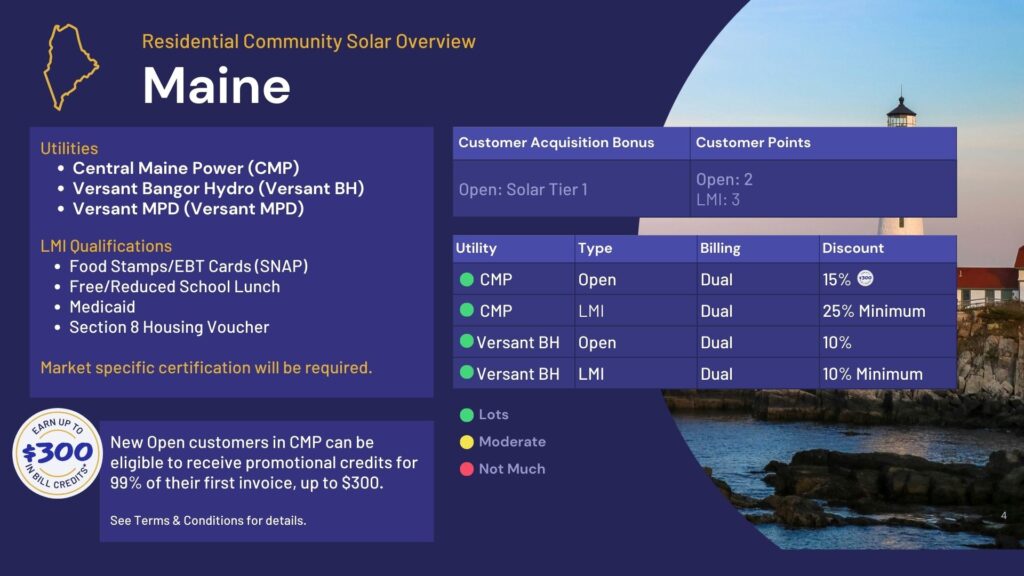The height and width of the screenshot is (576, 1024).
Task: Click green dot in Versant BH Open row
Action: point(466,341)
